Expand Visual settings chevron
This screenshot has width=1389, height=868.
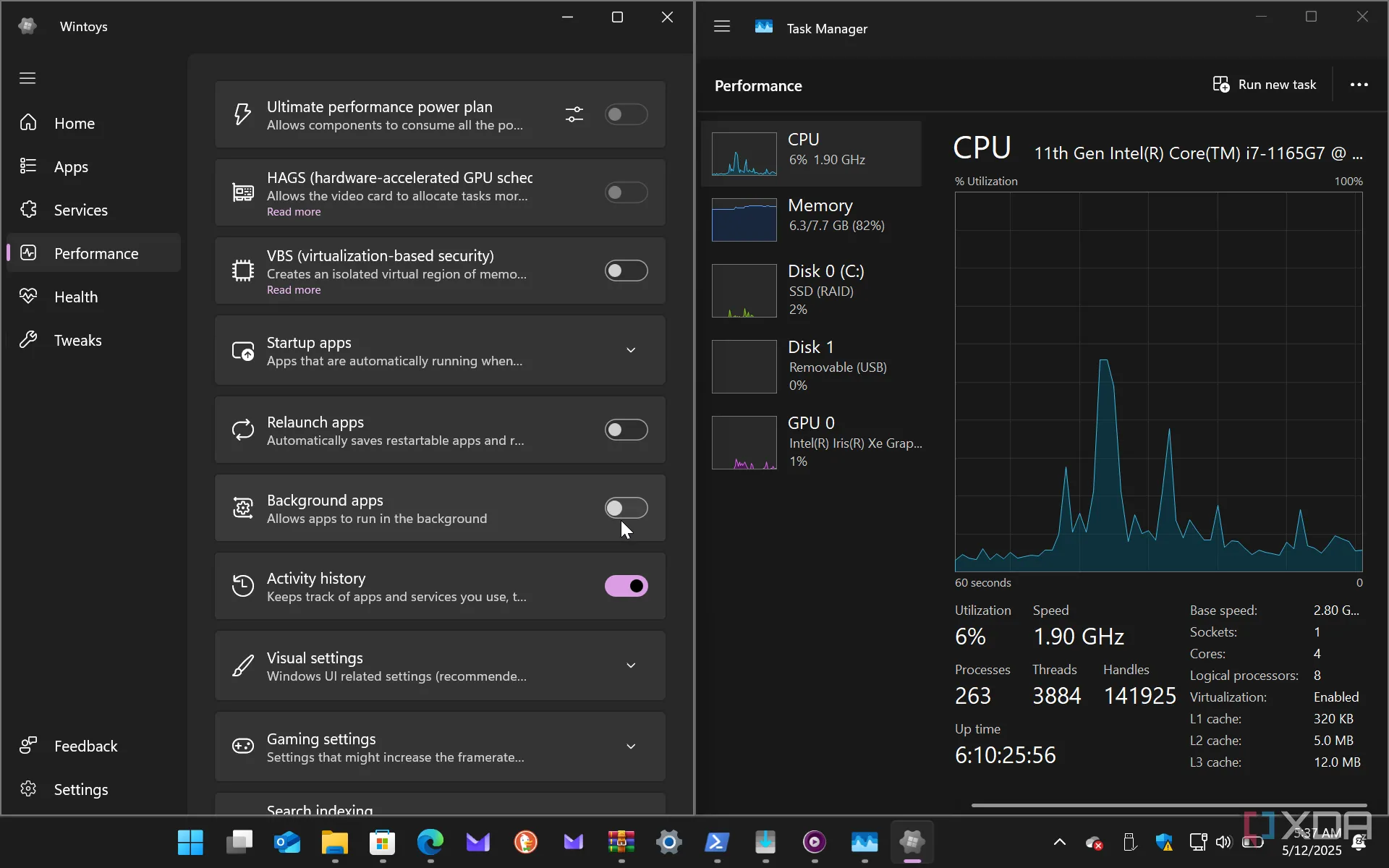pos(631,665)
